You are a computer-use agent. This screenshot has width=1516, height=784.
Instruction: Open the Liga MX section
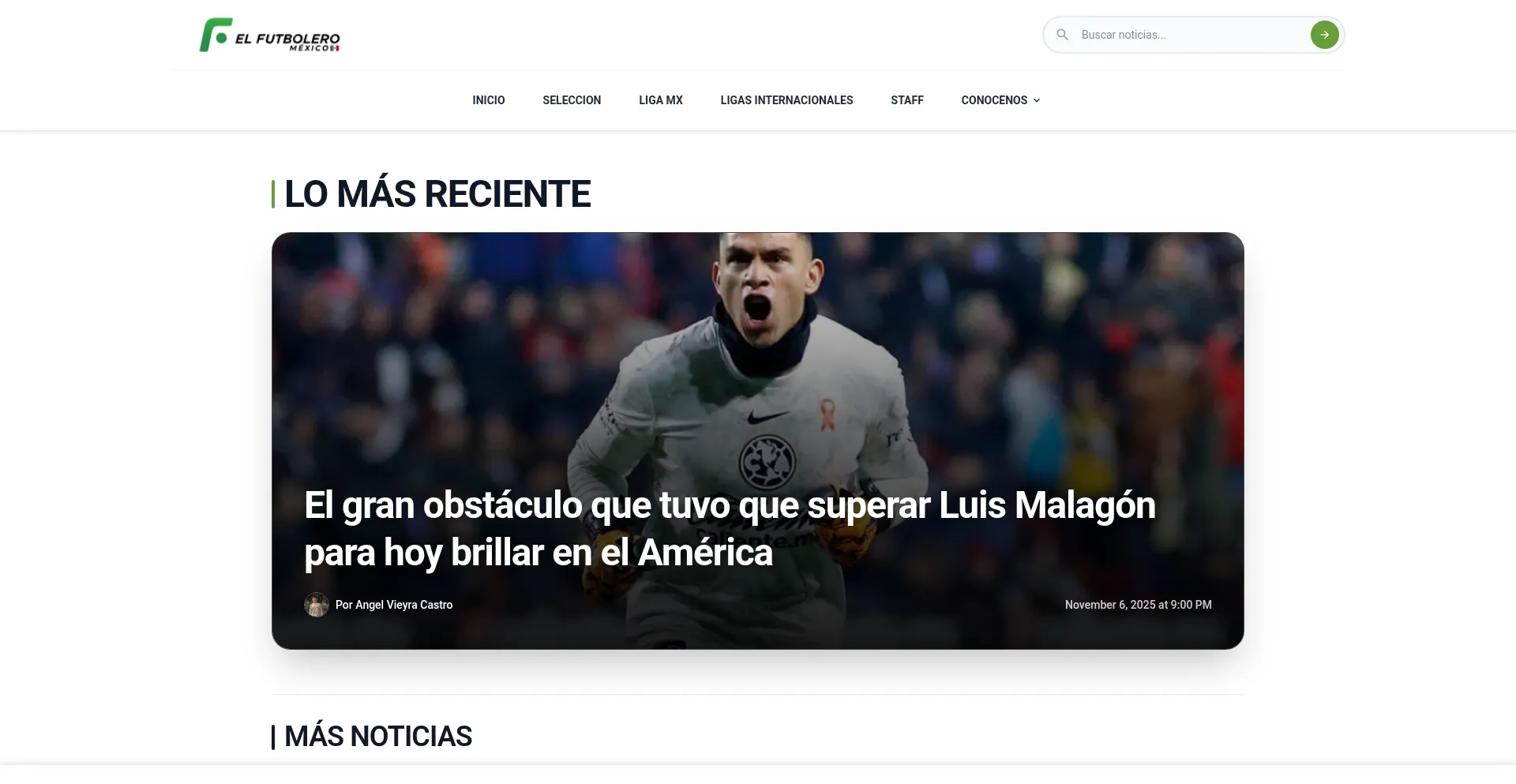[661, 100]
